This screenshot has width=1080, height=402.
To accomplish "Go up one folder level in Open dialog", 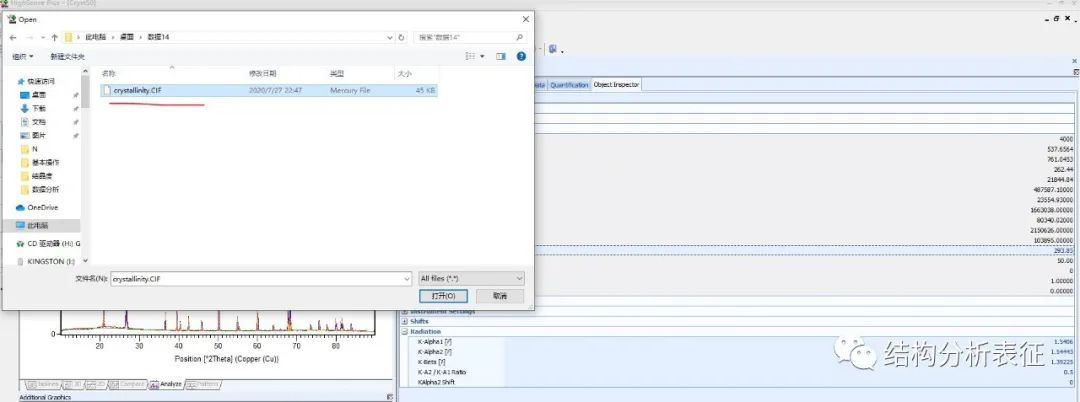I will (54, 37).
